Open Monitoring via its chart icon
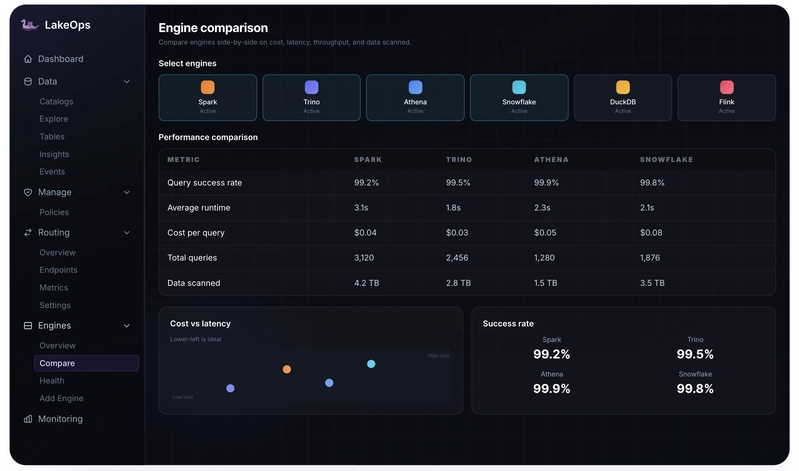799x471 pixels. pyautogui.click(x=28, y=419)
